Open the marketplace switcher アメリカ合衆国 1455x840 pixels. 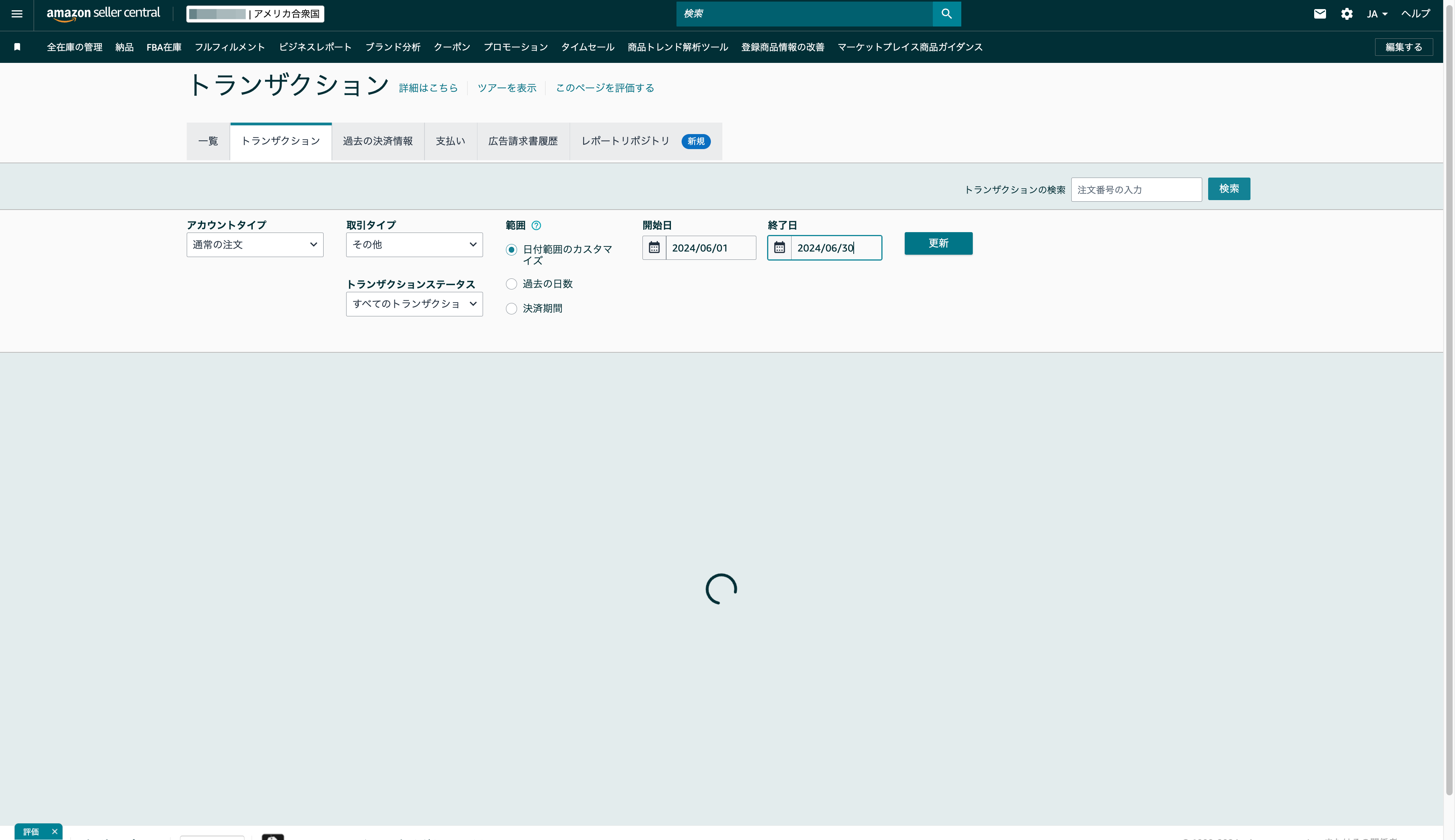255,14
